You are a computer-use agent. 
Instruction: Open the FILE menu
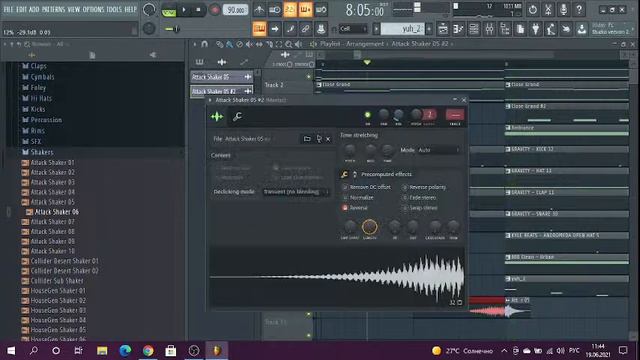click(x=8, y=9)
